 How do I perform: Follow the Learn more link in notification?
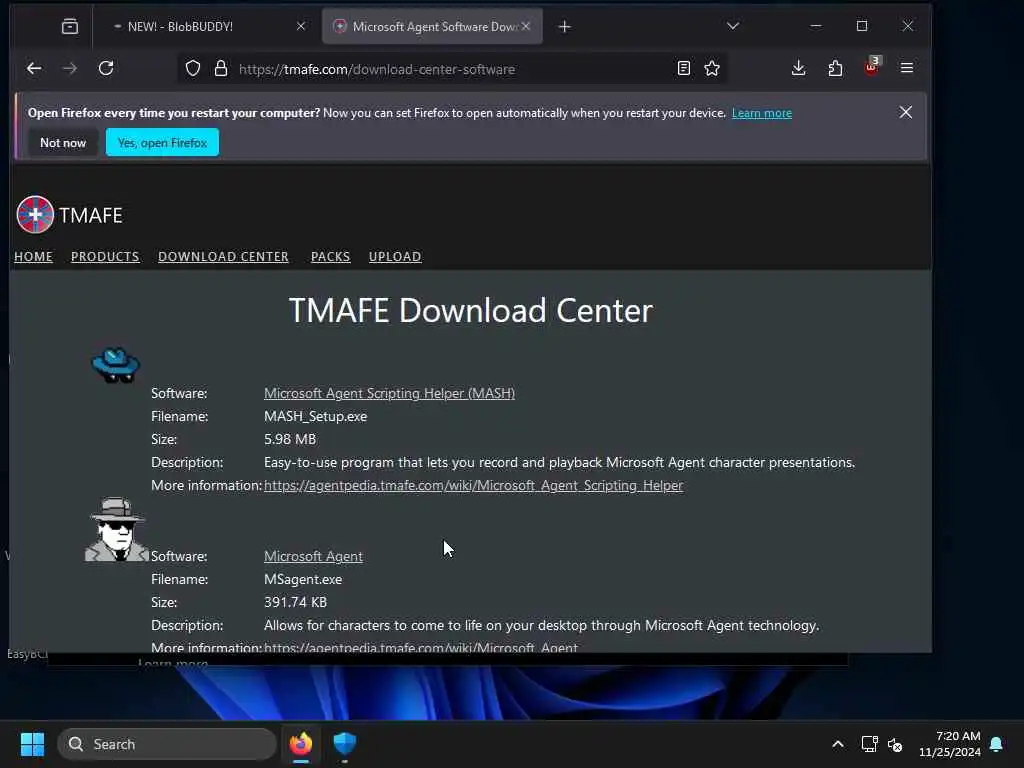pos(761,113)
